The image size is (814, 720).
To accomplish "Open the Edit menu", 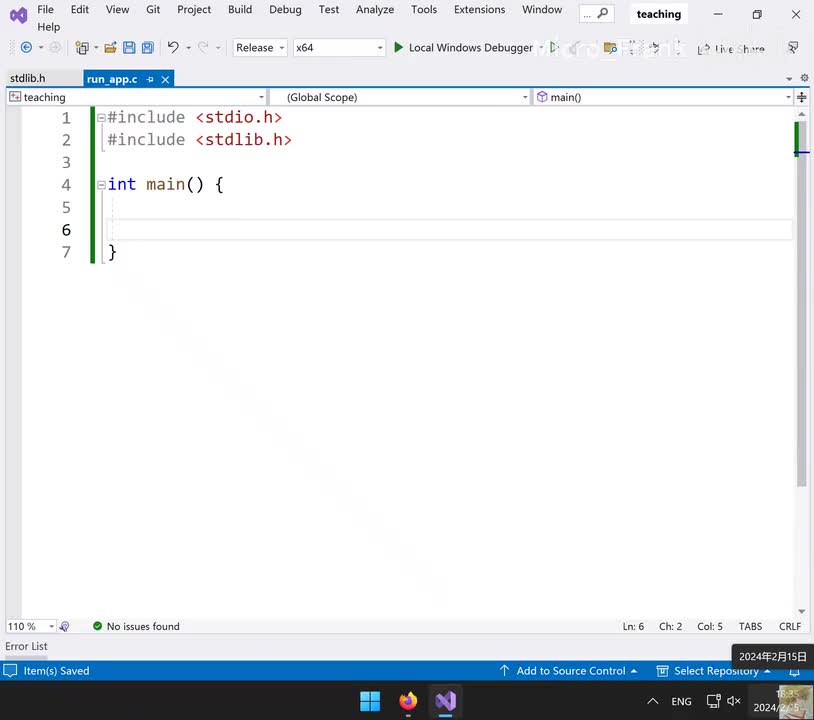I will (x=79, y=9).
